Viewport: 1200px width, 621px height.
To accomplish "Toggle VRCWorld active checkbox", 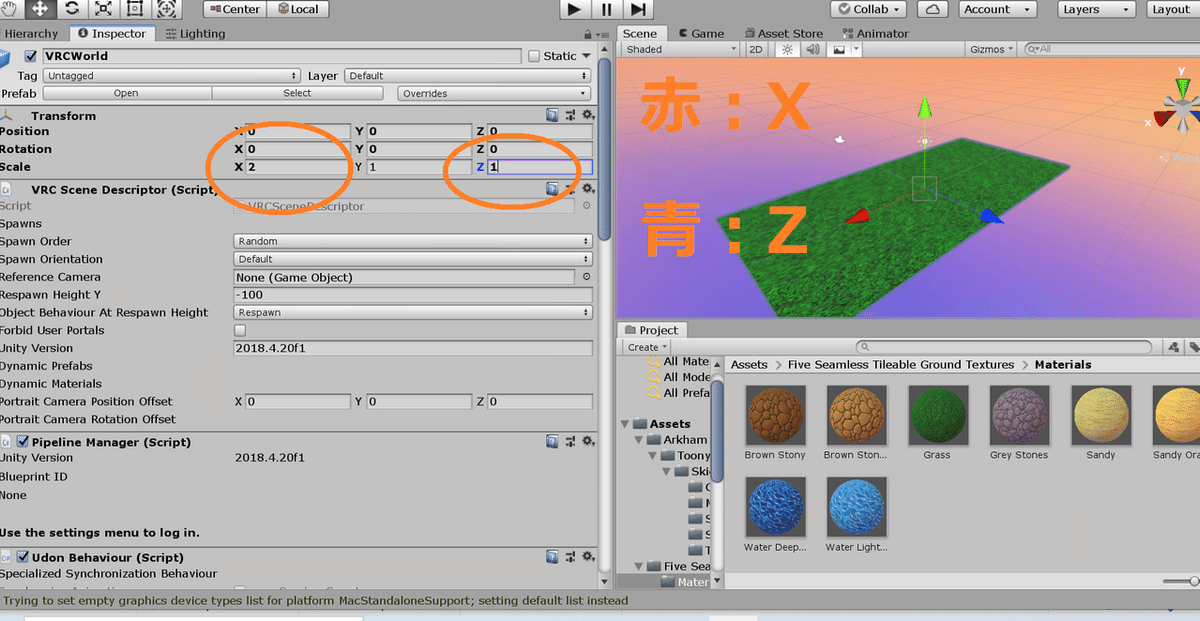I will (x=31, y=56).
